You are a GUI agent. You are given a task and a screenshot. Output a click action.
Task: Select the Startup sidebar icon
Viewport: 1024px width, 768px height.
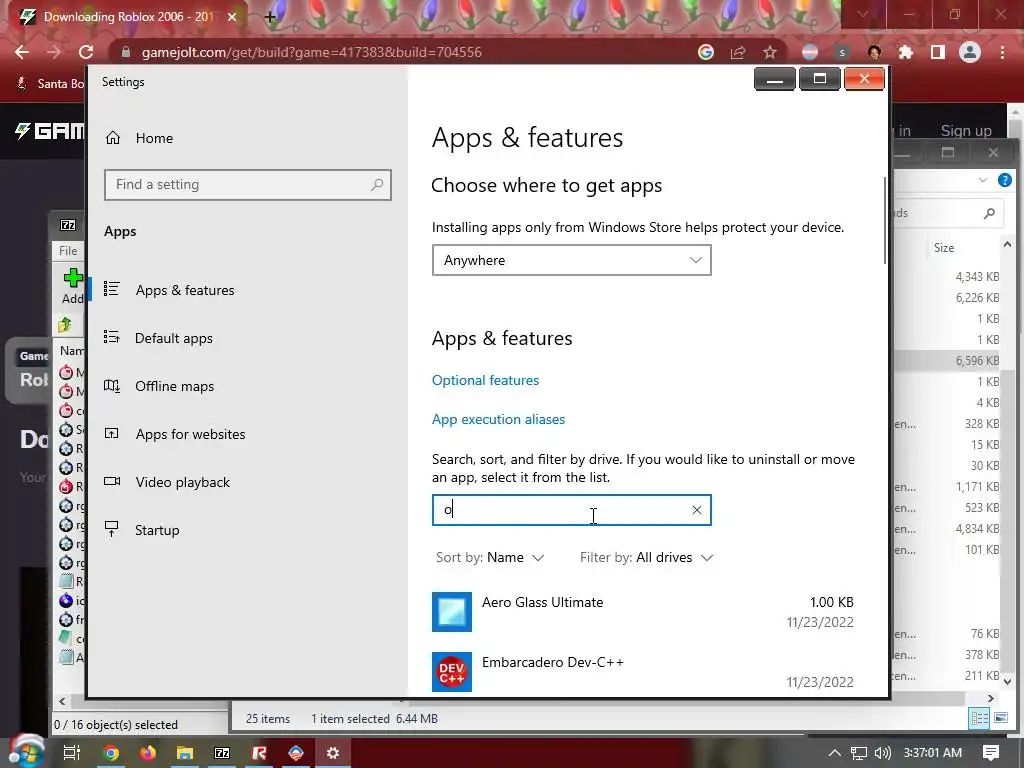[x=112, y=529]
